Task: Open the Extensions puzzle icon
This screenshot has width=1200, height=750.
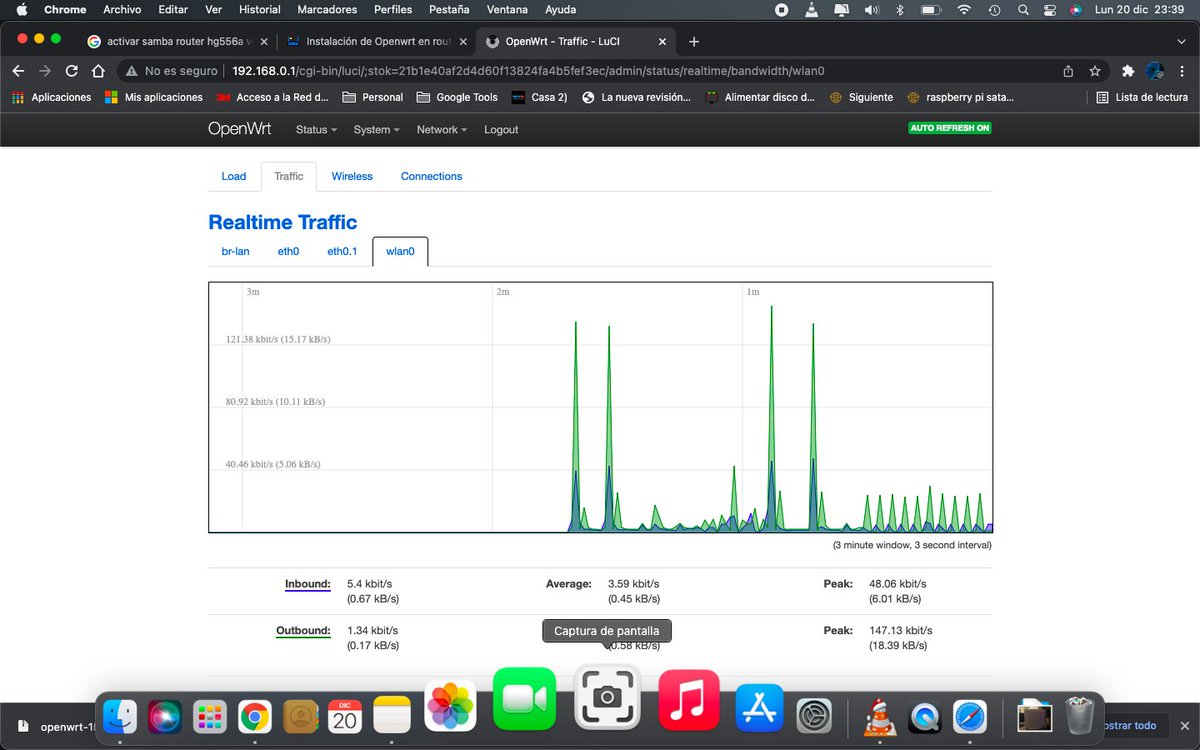Action: pos(1128,71)
